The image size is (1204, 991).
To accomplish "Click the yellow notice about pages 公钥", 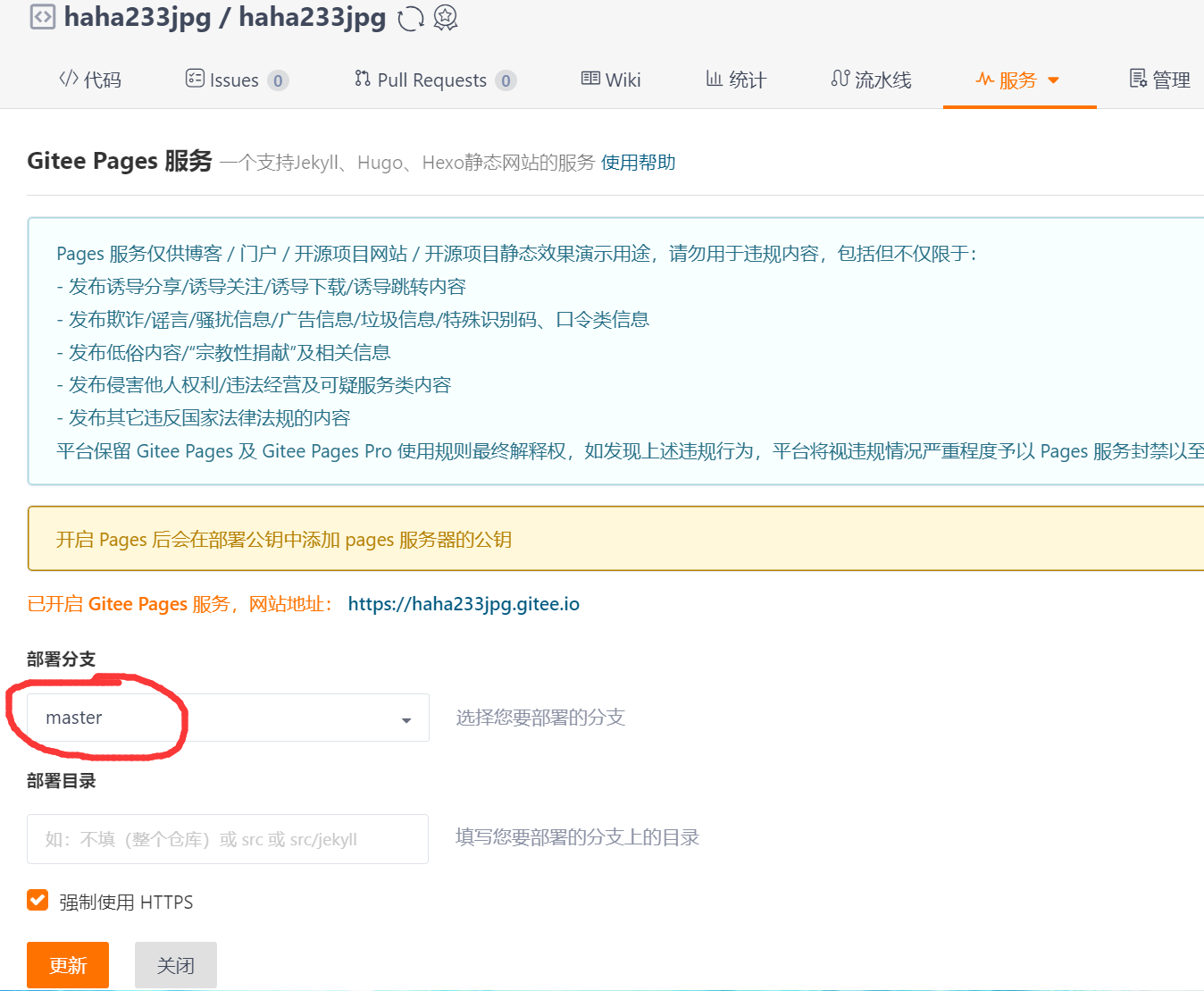I will click(615, 539).
